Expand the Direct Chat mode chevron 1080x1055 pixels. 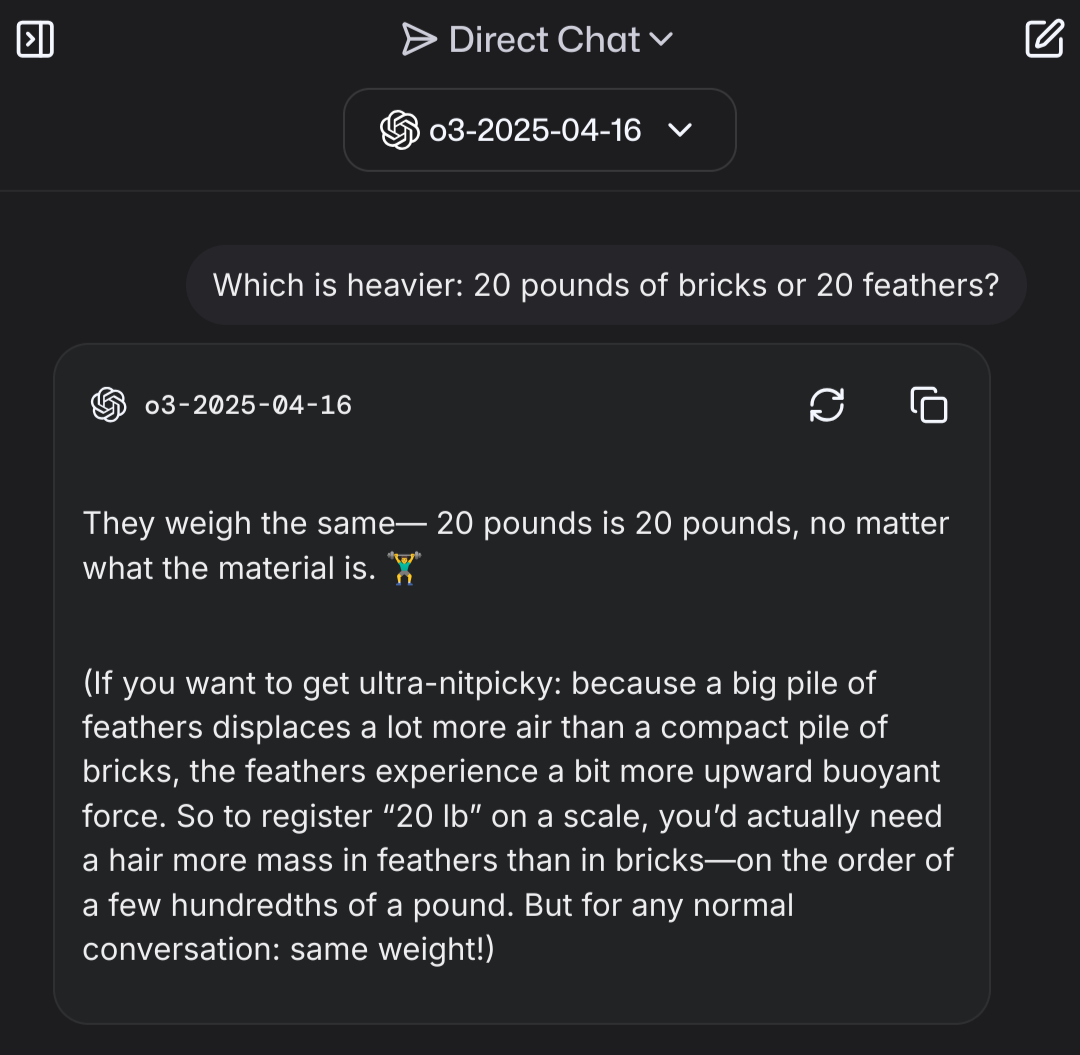click(661, 39)
